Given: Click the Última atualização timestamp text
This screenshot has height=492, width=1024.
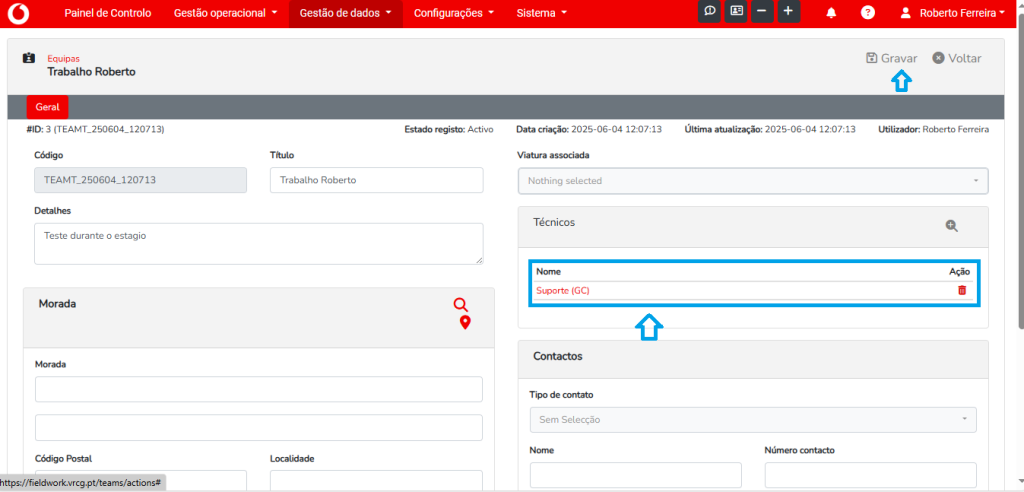Looking at the screenshot, I should click(770, 129).
